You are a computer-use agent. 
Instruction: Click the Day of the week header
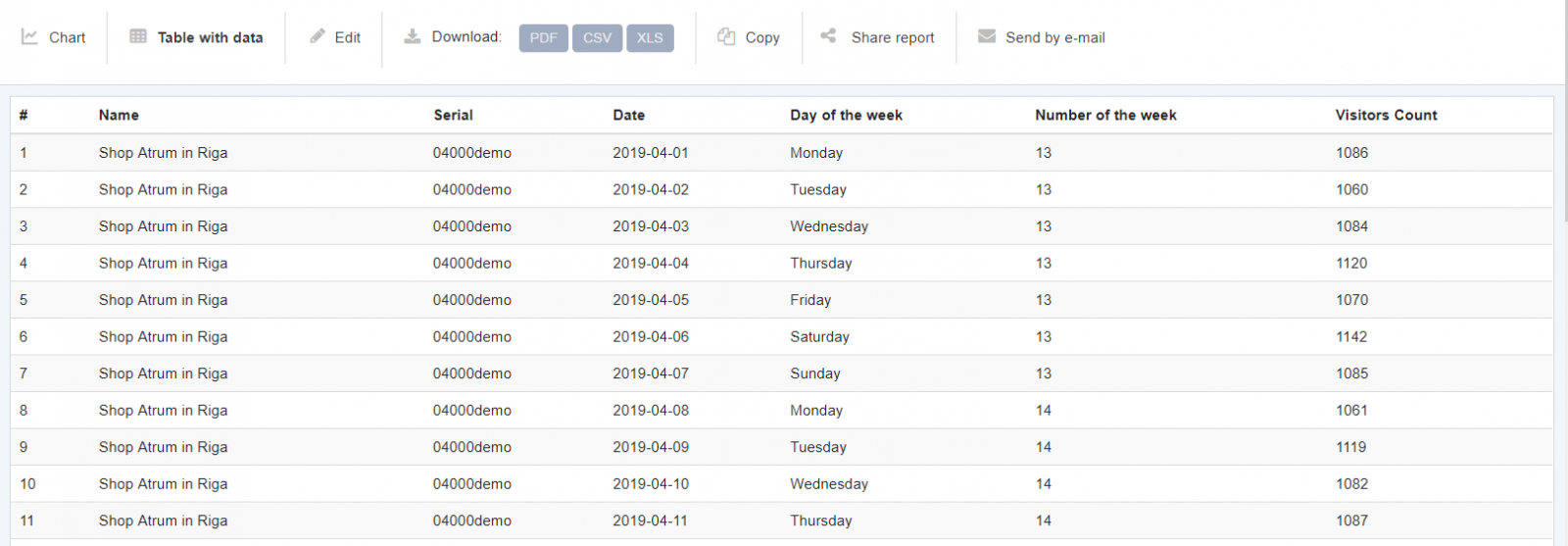click(846, 115)
